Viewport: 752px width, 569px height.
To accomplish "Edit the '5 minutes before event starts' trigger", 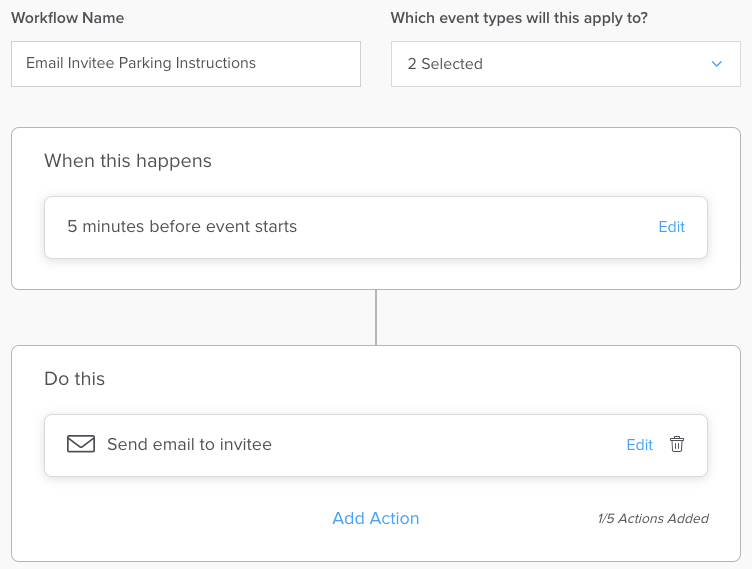I will point(671,227).
